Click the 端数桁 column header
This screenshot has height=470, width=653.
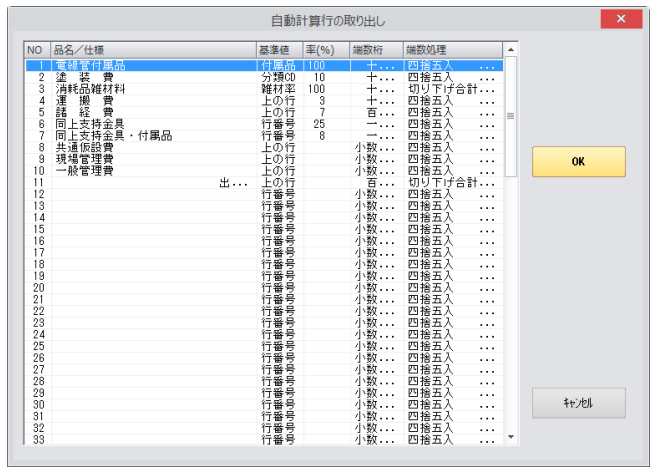tap(375, 49)
